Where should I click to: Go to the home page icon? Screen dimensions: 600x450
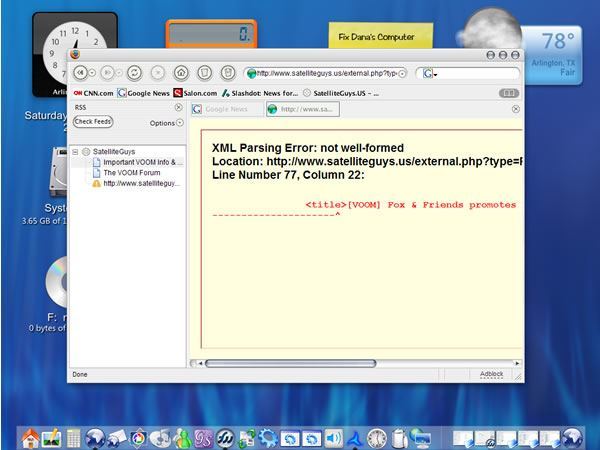[x=181, y=73]
